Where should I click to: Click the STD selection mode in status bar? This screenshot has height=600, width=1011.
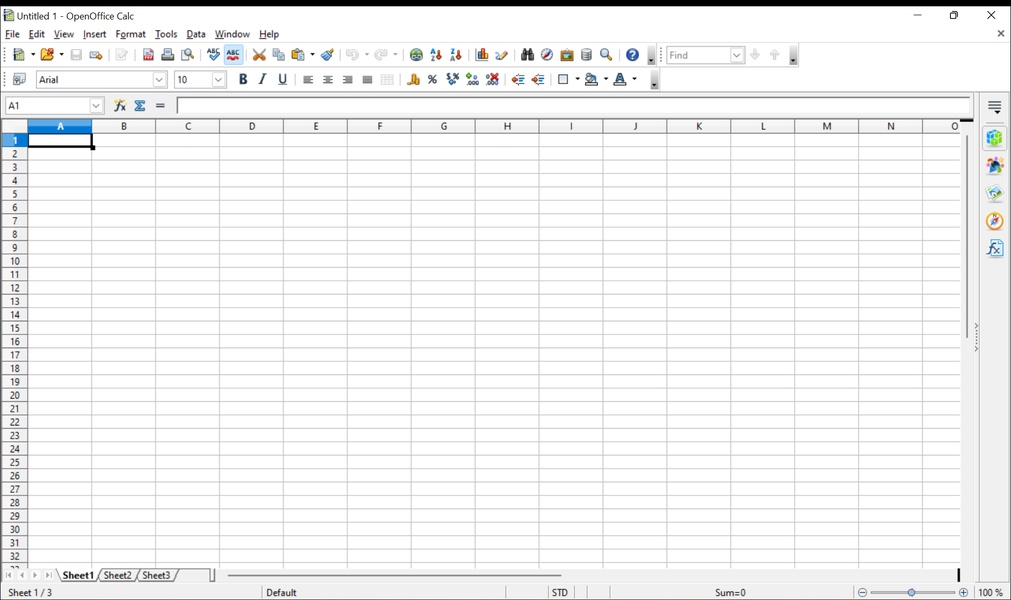point(559,593)
